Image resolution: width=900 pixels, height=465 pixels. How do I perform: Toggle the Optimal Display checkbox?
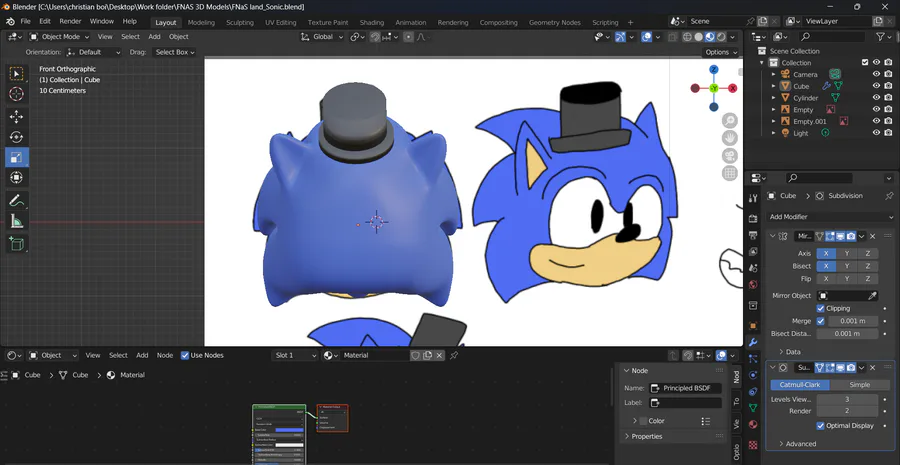coord(820,425)
